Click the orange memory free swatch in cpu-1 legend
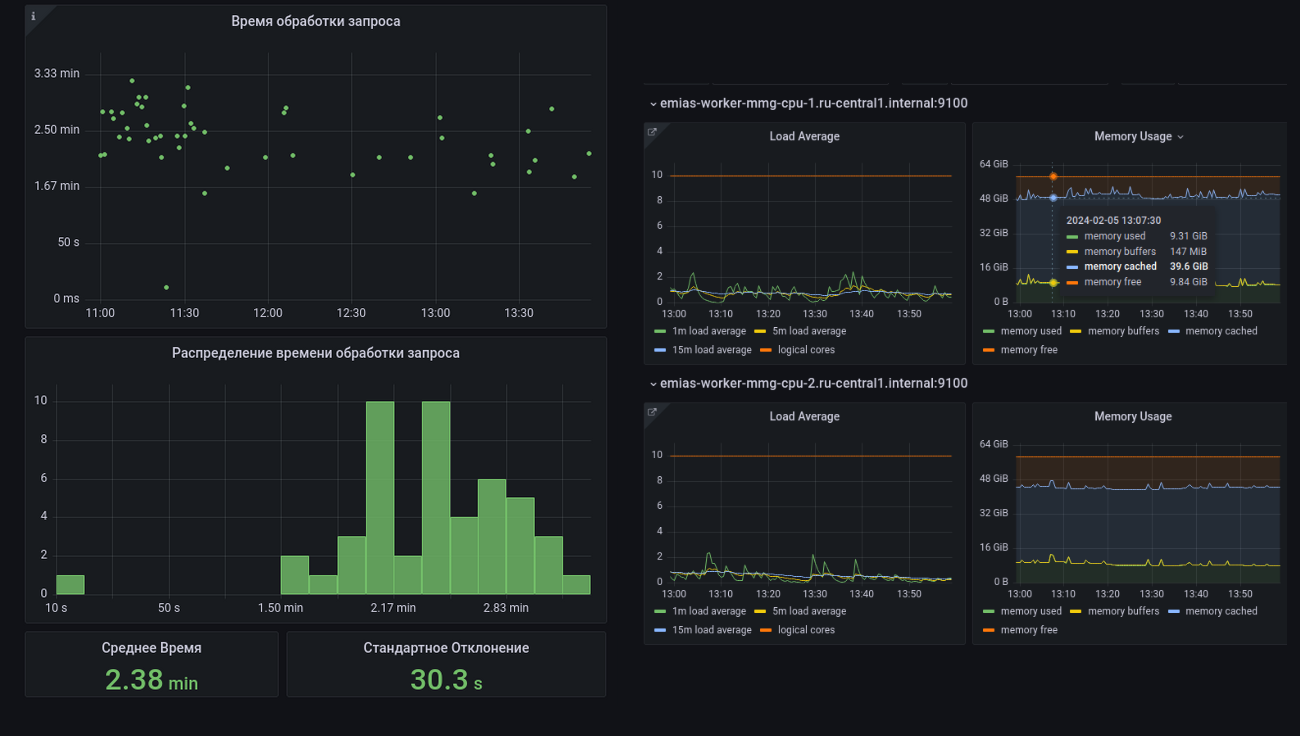Screen dimensions: 1300x736 tap(990, 350)
